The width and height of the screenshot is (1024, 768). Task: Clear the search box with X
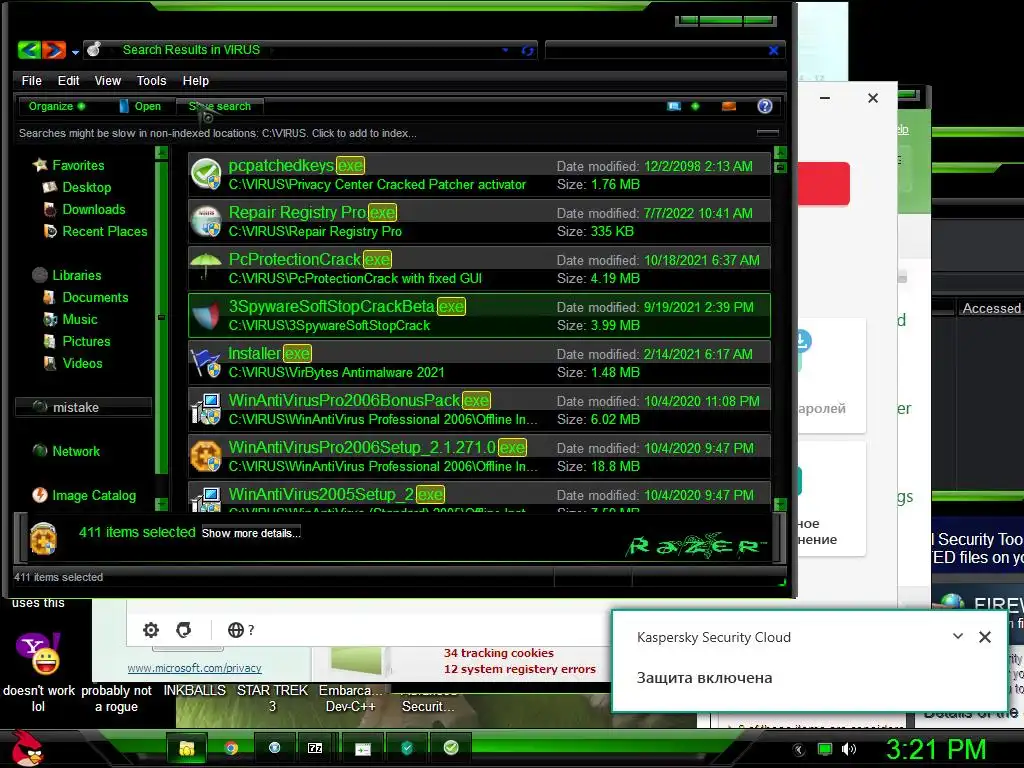tap(774, 50)
